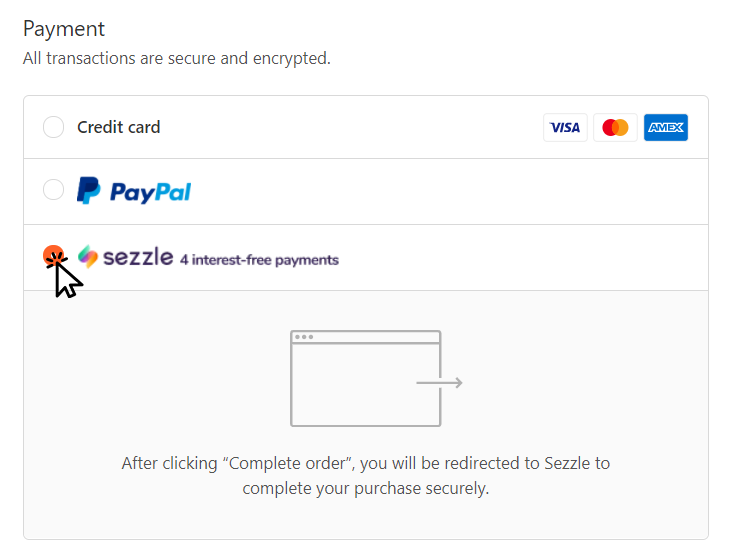Image resolution: width=739 pixels, height=553 pixels.
Task: Click the PayPal double-P logo icon
Action: [x=89, y=190]
